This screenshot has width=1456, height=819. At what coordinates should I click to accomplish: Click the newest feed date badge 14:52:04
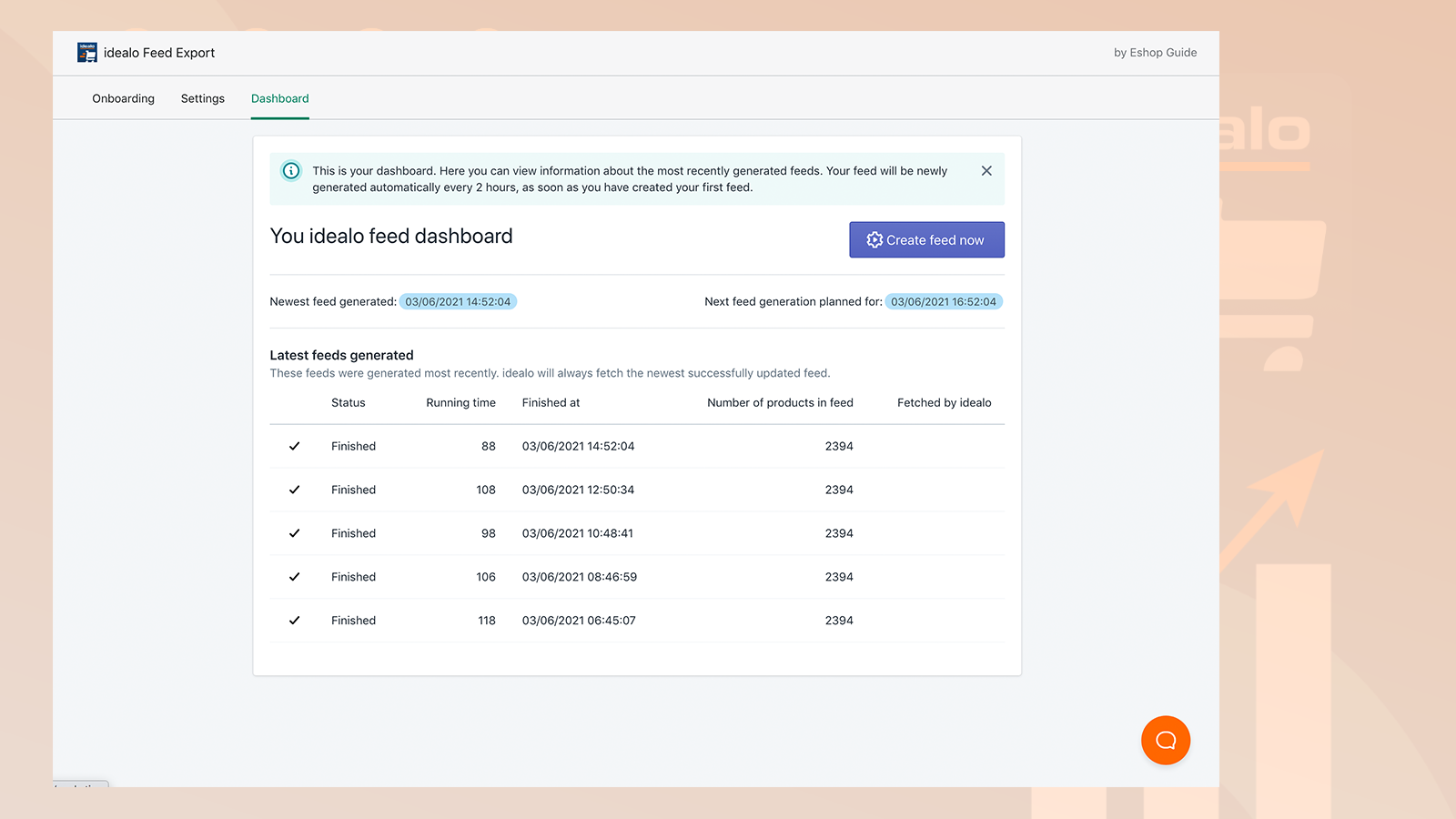coord(458,301)
